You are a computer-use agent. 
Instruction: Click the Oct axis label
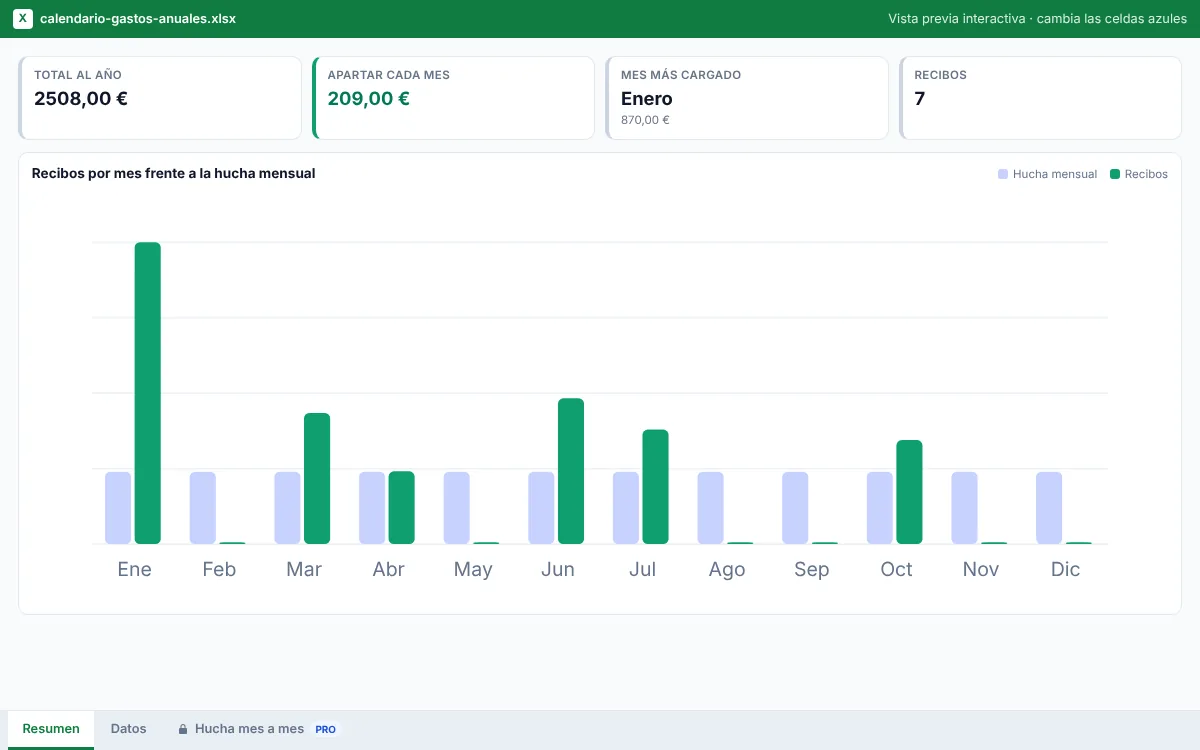pyautogui.click(x=897, y=569)
